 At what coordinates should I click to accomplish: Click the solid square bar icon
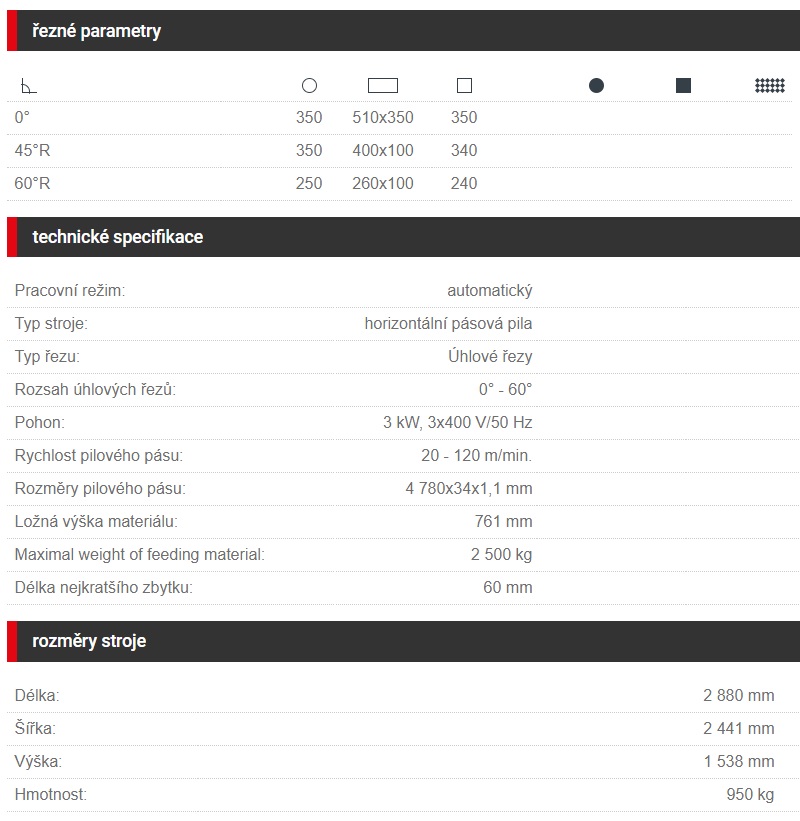[x=683, y=85]
